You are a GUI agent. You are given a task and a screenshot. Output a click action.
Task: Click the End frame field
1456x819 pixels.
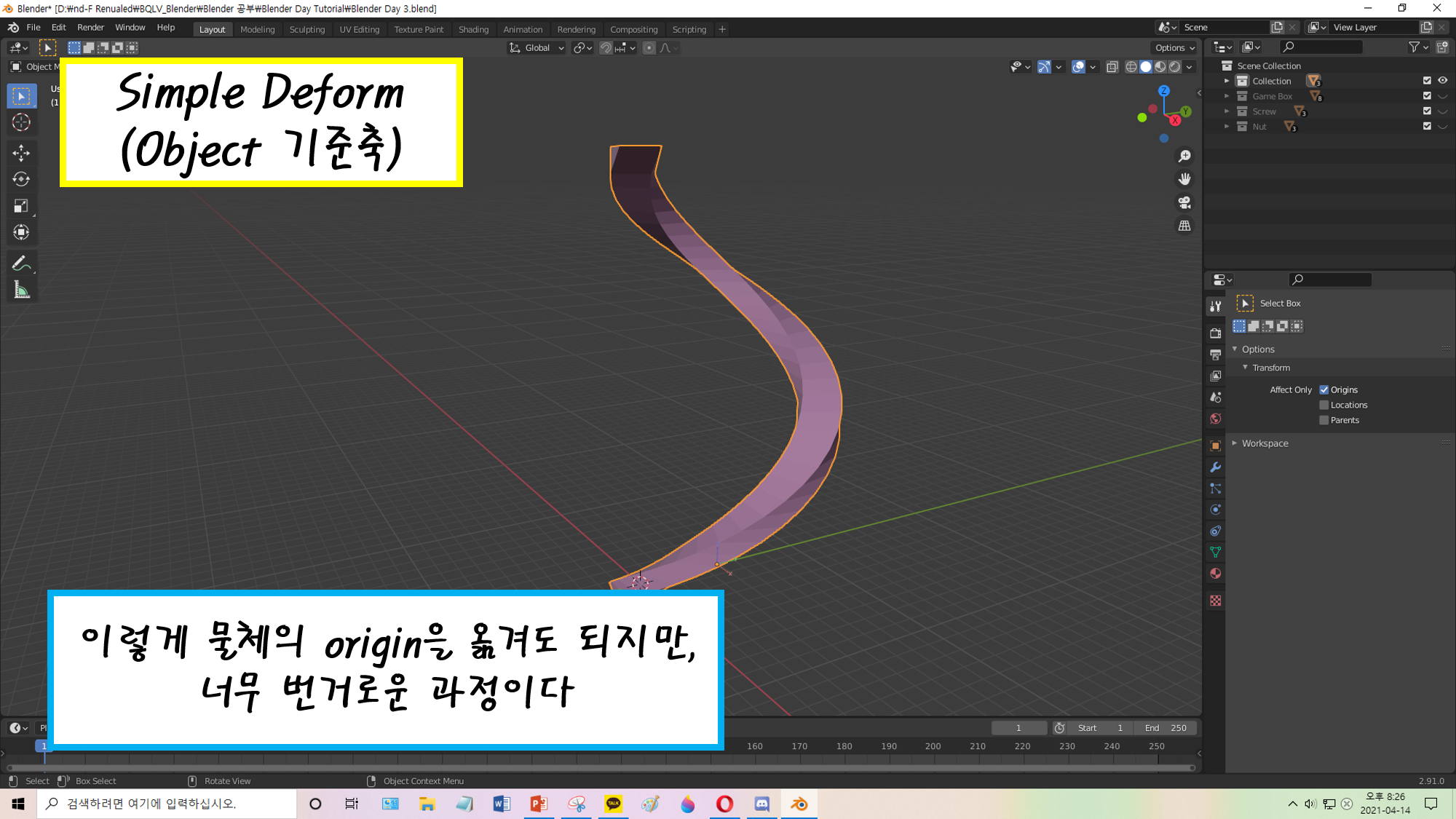pos(1165,728)
